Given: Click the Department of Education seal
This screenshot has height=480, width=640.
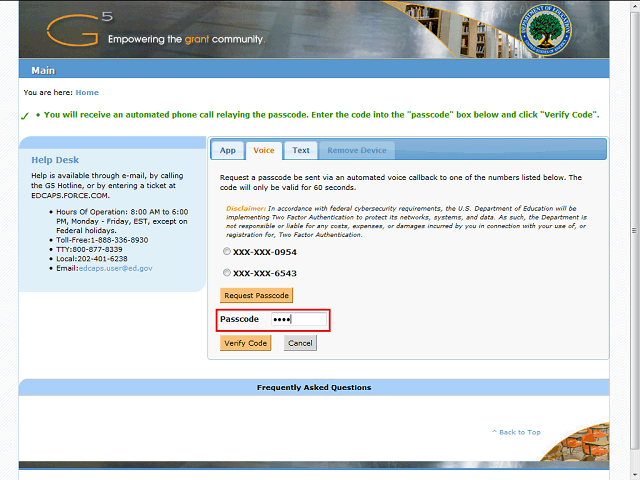Looking at the screenshot, I should coord(545,29).
